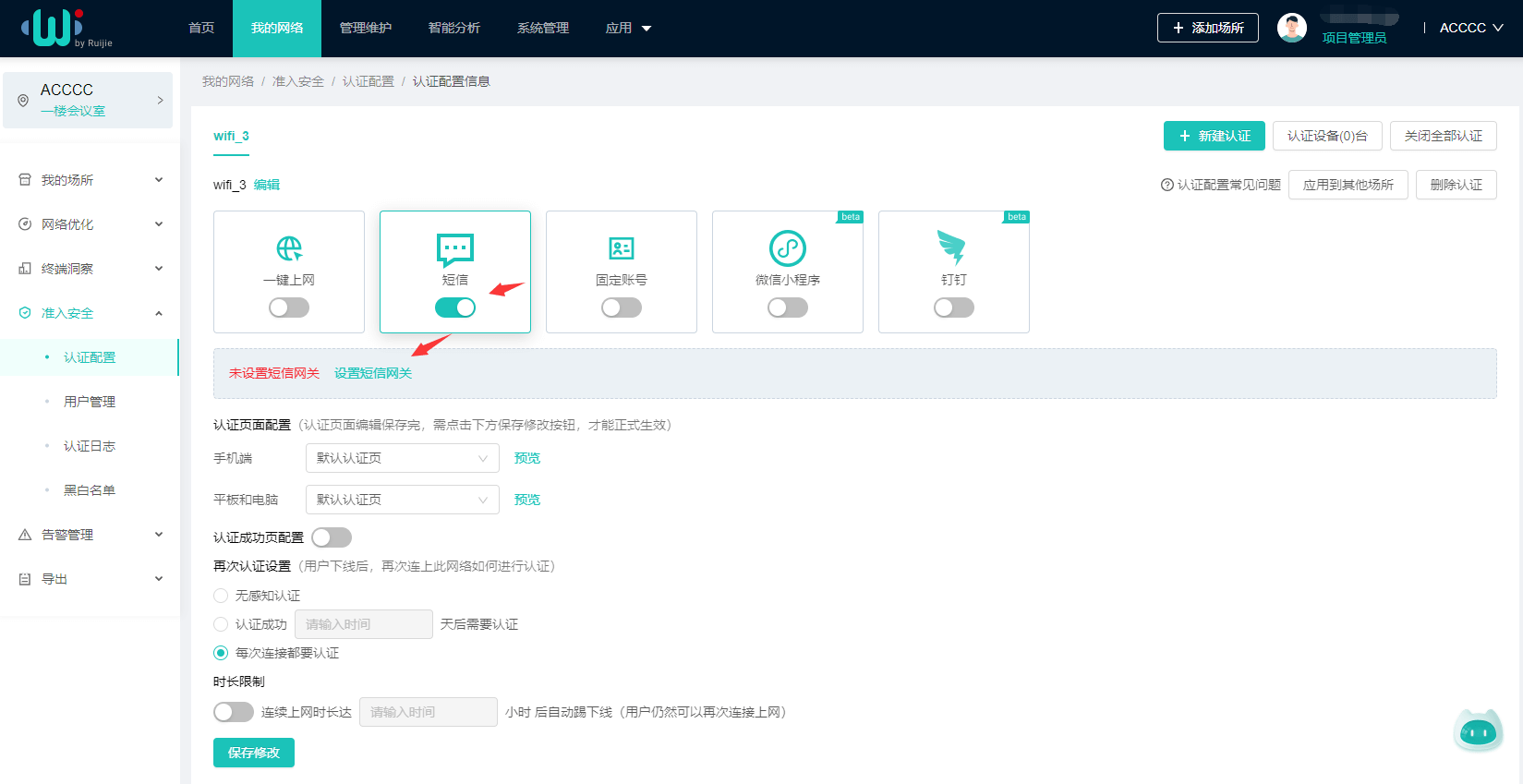Image resolution: width=1523 pixels, height=784 pixels.
Task: Open the chatbot assistant robot icon
Action: point(1477,732)
